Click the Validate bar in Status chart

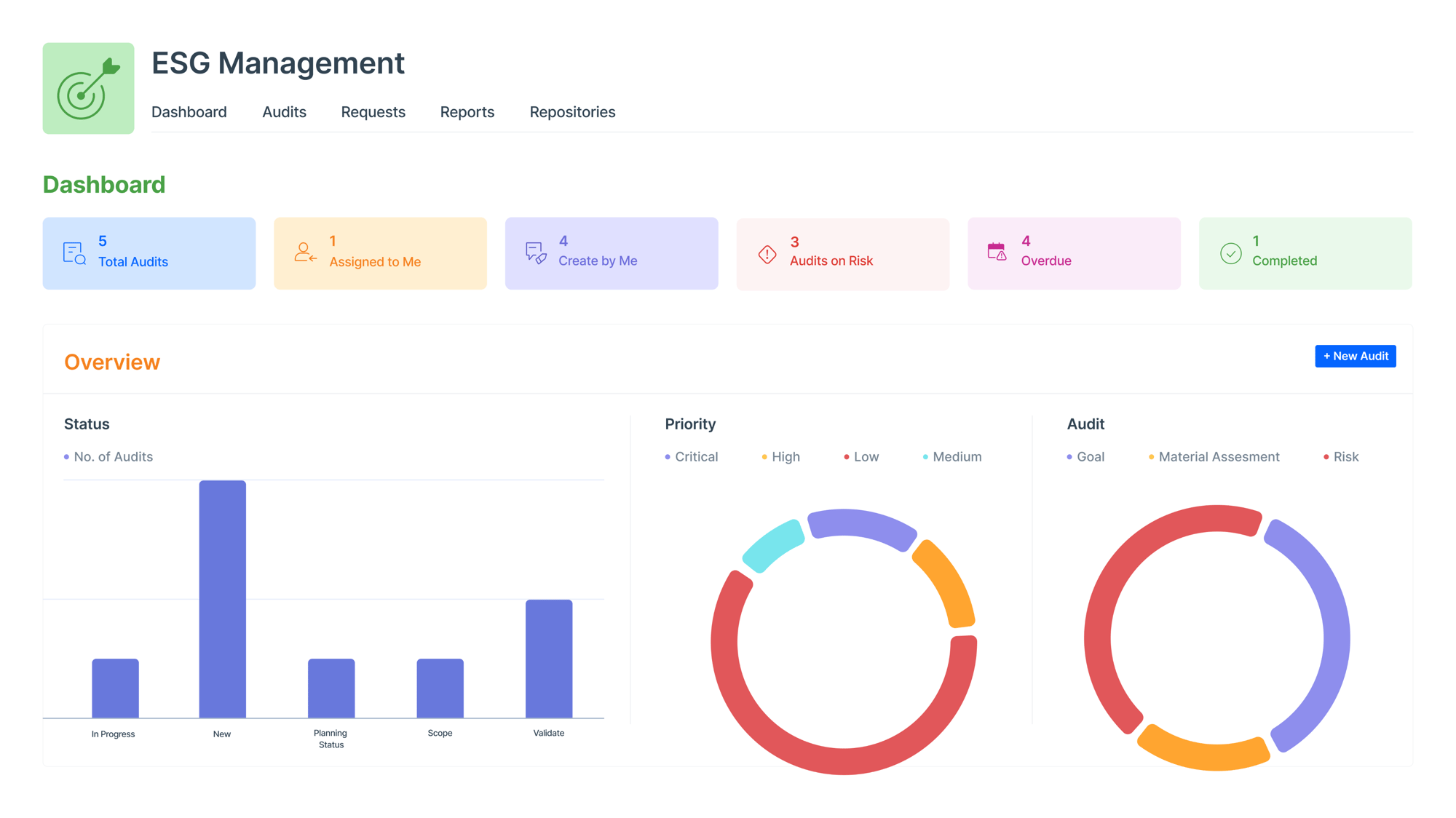(x=549, y=659)
